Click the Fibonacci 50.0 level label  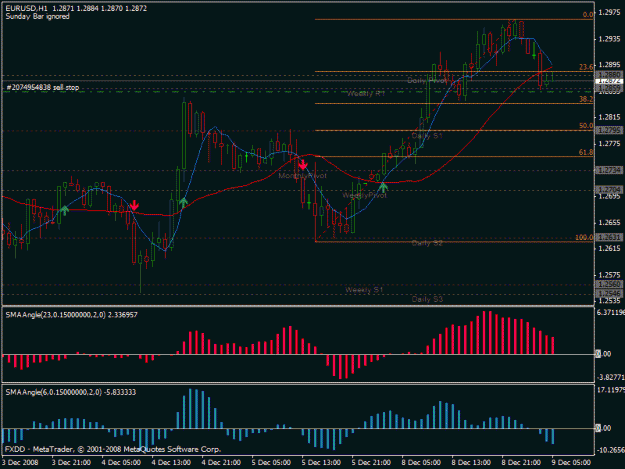tap(586, 126)
